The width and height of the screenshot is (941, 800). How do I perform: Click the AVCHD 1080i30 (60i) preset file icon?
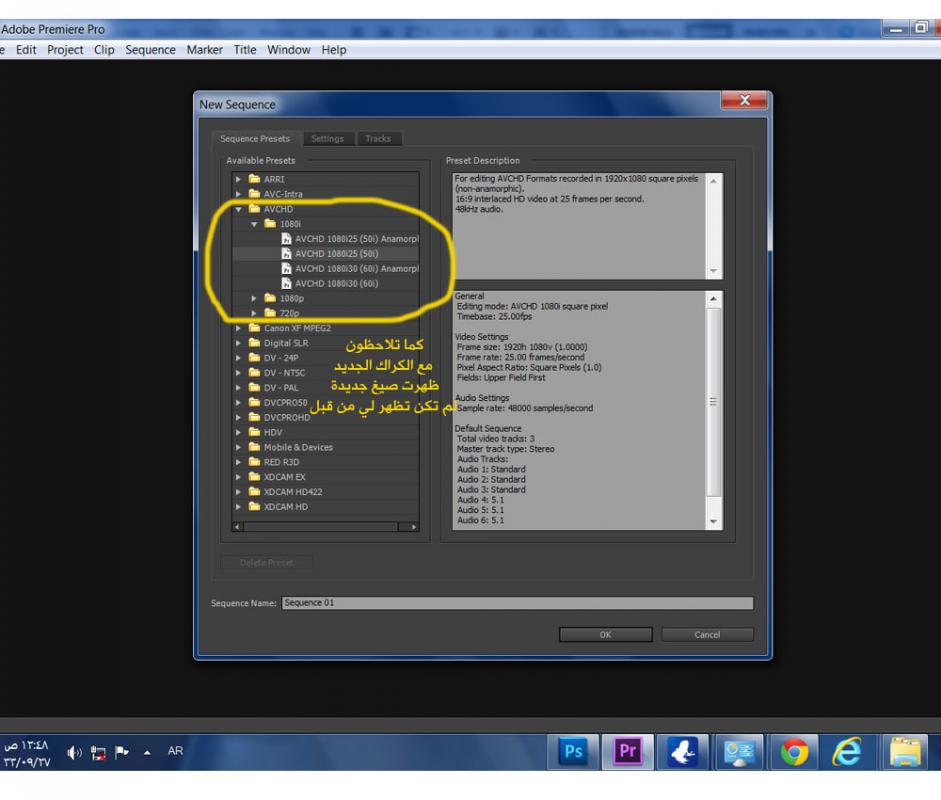point(286,284)
